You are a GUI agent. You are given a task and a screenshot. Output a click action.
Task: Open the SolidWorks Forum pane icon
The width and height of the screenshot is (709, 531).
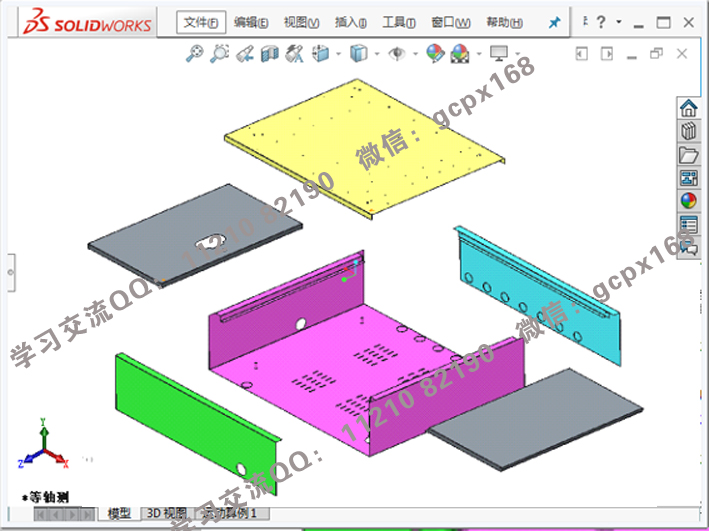coord(688,247)
